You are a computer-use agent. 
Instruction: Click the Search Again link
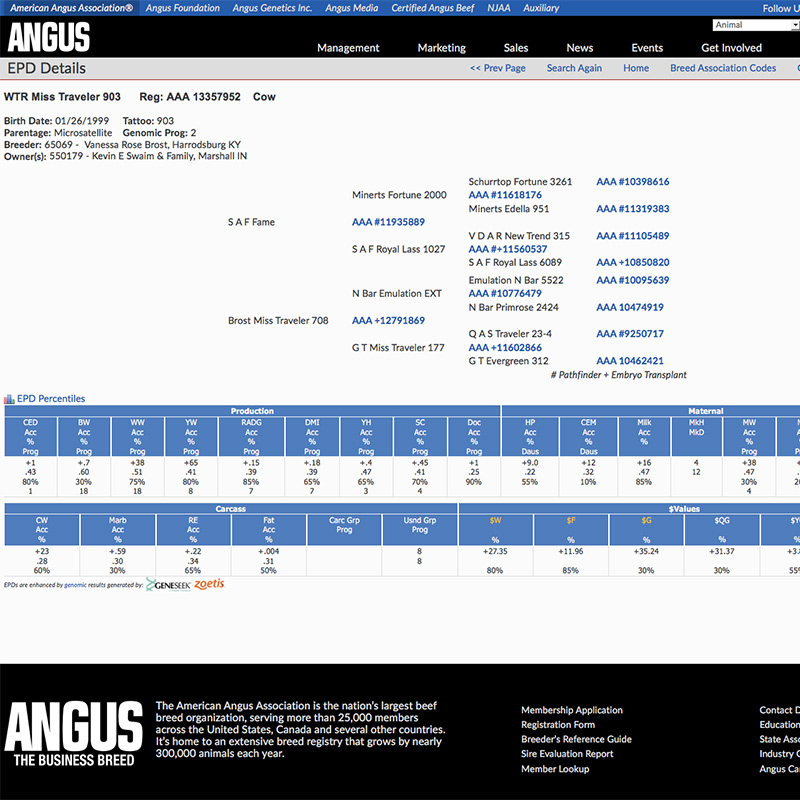click(x=574, y=68)
